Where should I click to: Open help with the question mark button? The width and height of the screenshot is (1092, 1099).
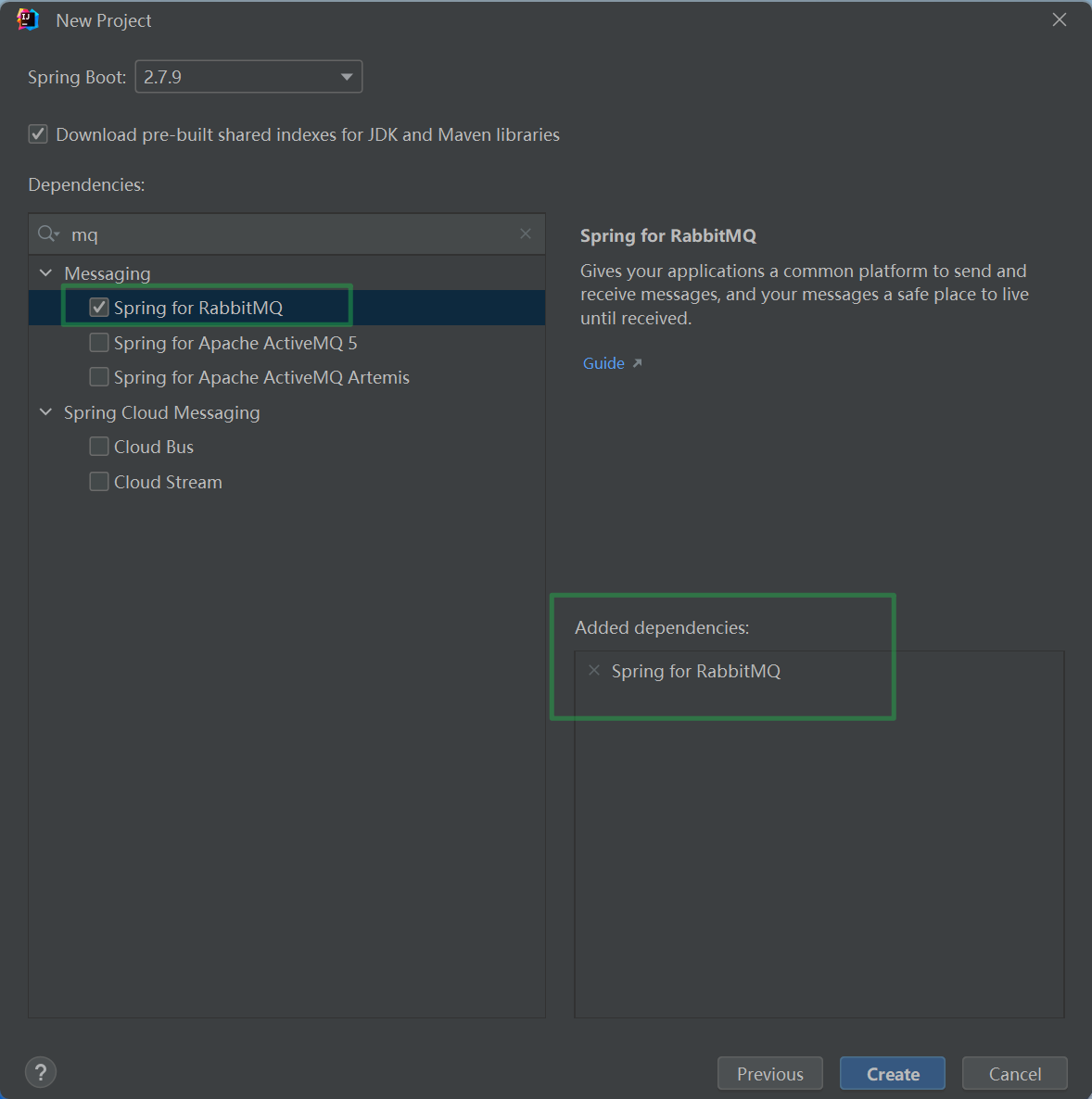coord(41,1072)
